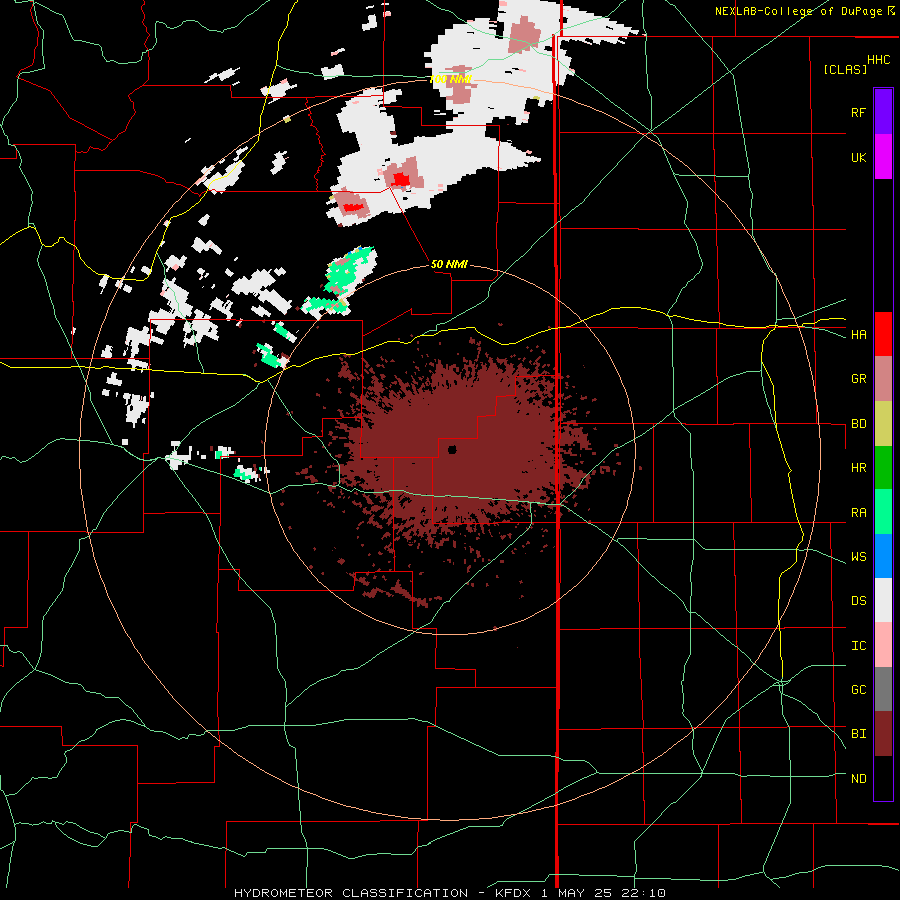Select the gray GC ground clutter swatch
This screenshot has width=900, height=900.
(x=883, y=689)
